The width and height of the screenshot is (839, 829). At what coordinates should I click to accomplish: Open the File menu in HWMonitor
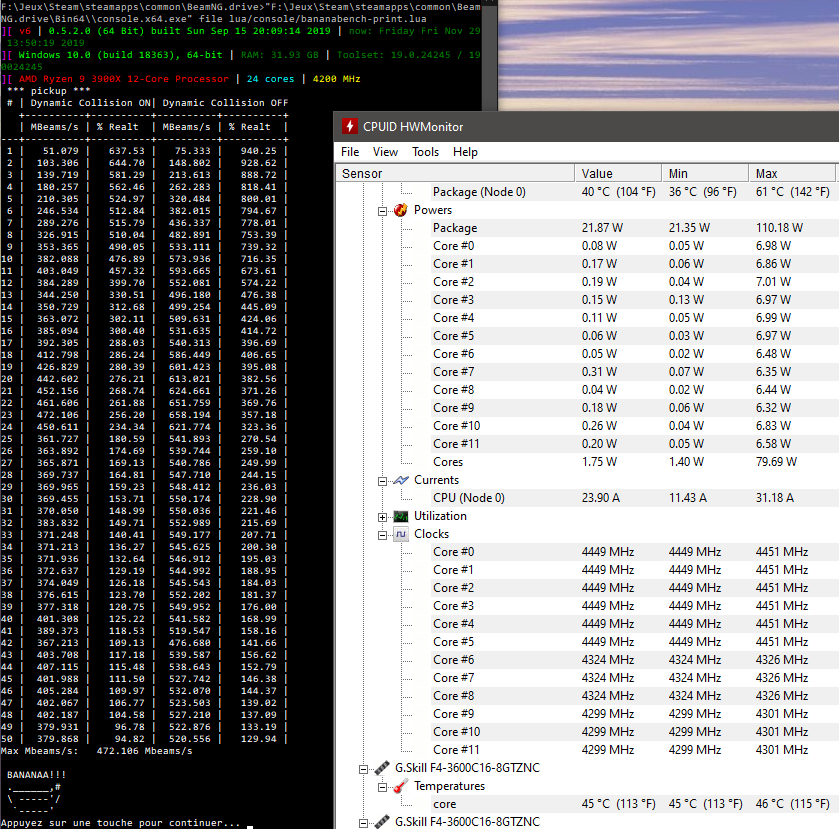(x=350, y=152)
